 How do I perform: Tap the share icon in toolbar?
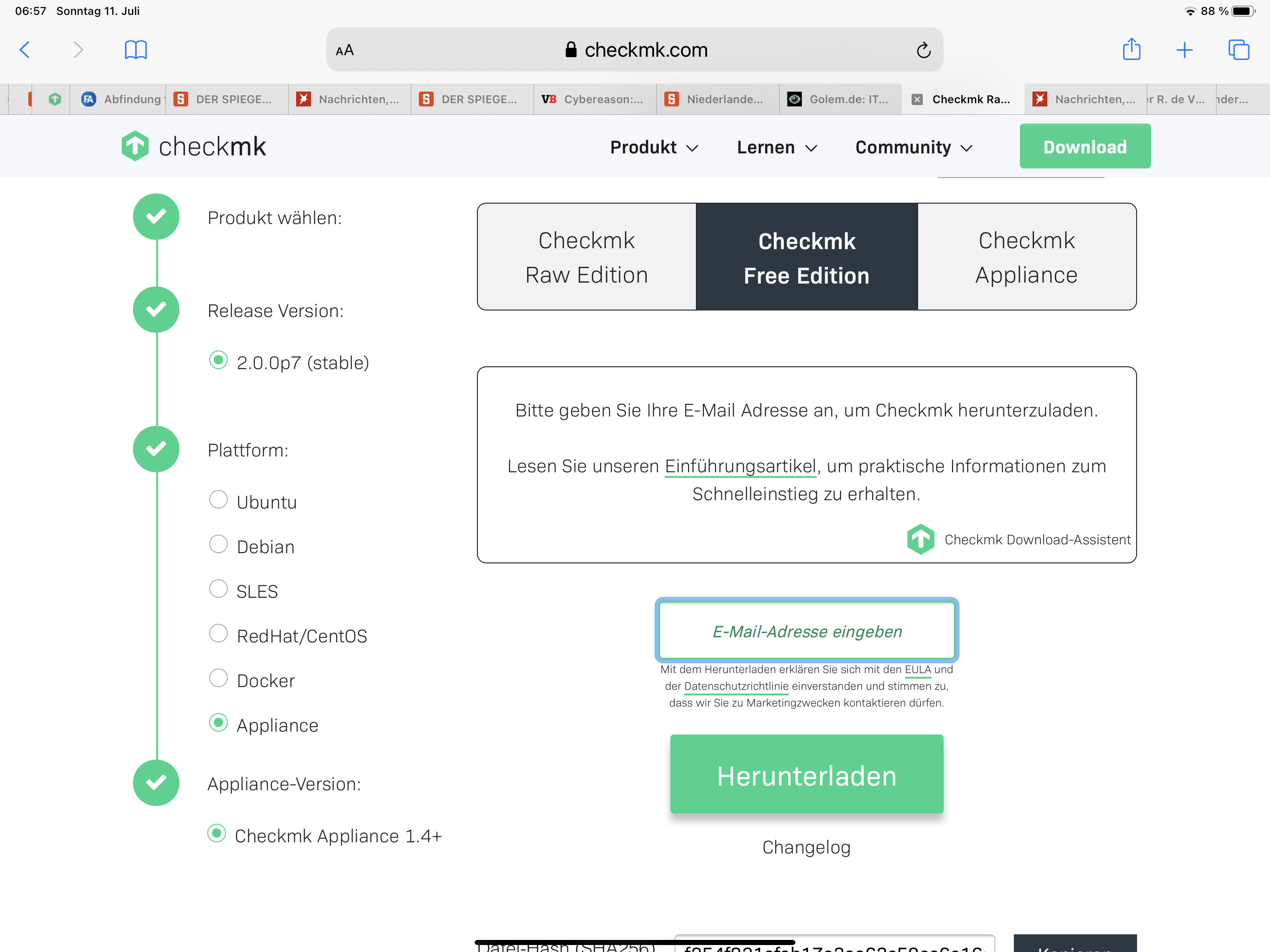coord(1131,49)
